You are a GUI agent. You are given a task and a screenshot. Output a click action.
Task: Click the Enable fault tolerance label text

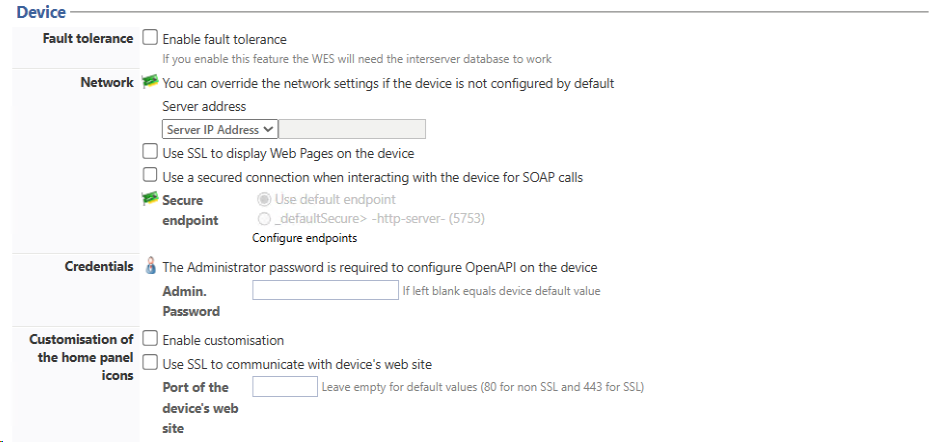(x=224, y=40)
